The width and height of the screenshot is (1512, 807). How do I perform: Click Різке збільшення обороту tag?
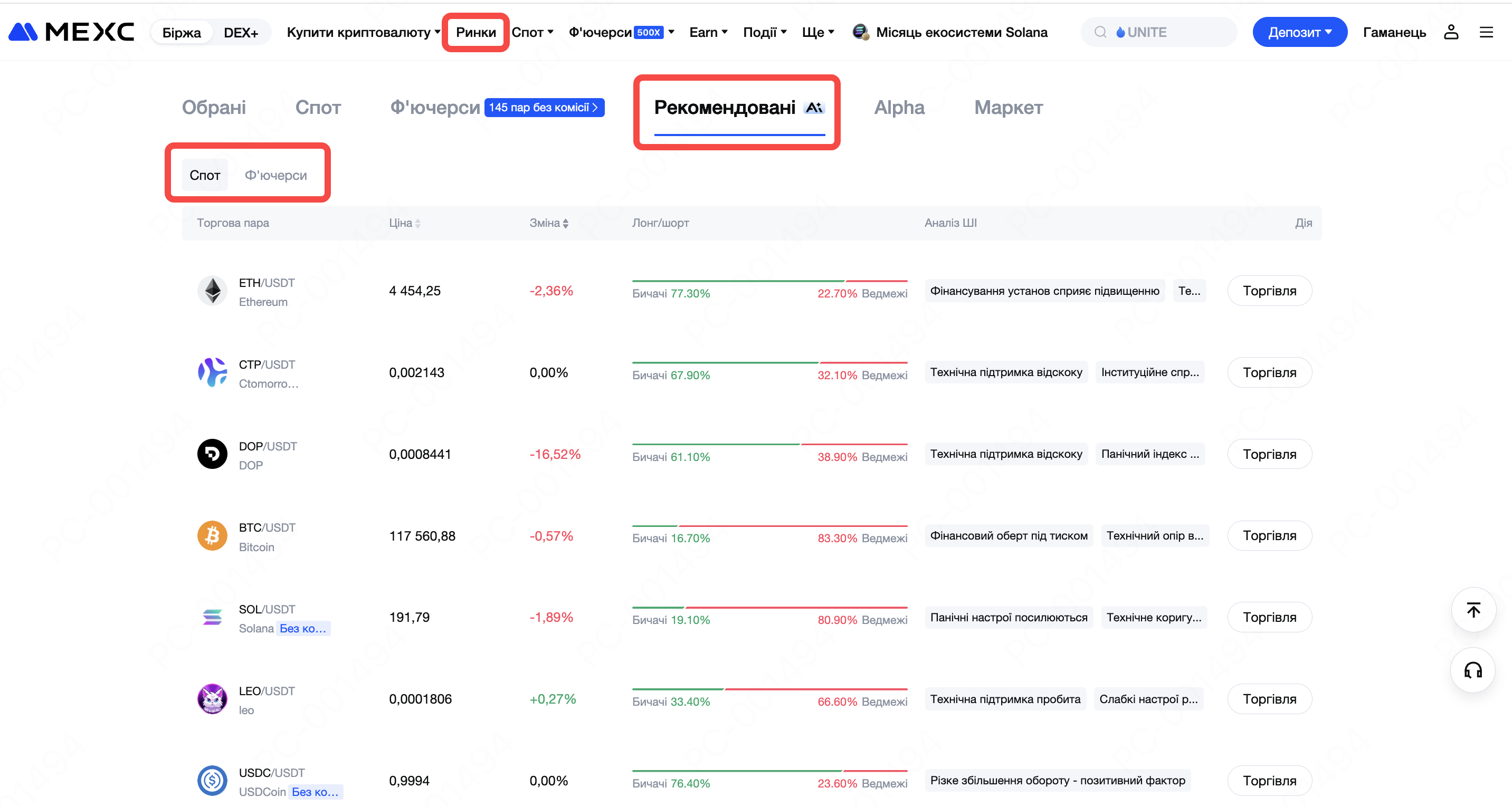click(1057, 781)
